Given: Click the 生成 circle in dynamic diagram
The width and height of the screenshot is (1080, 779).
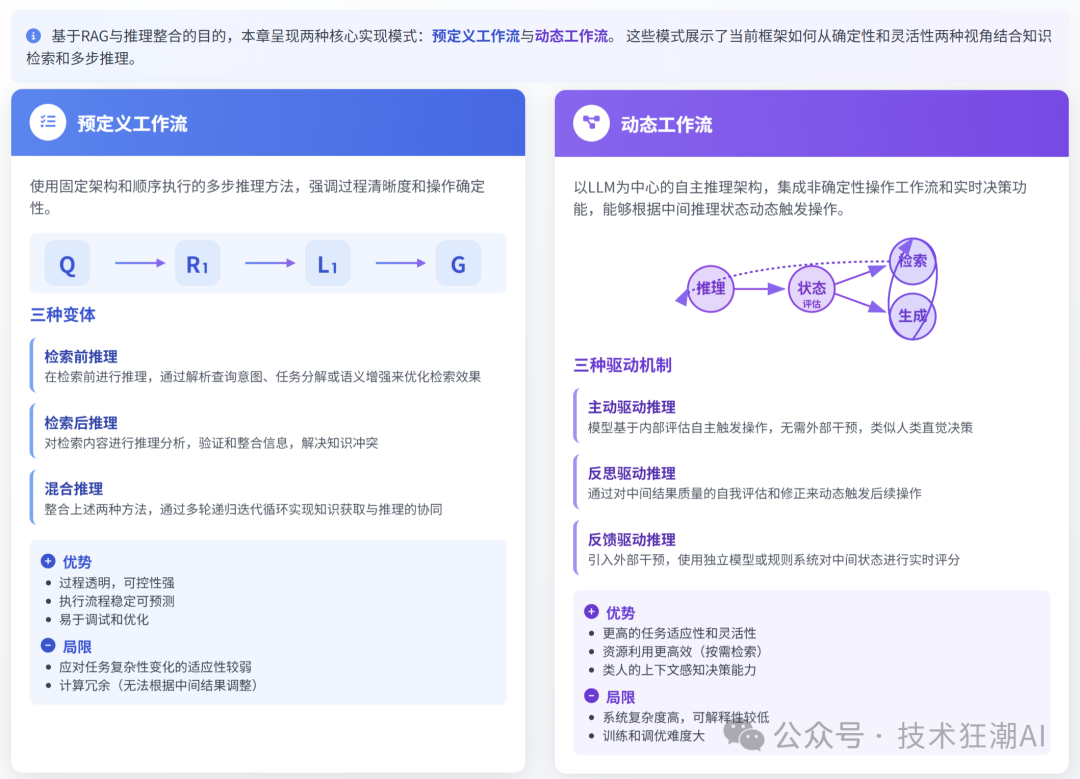Looking at the screenshot, I should 912,316.
